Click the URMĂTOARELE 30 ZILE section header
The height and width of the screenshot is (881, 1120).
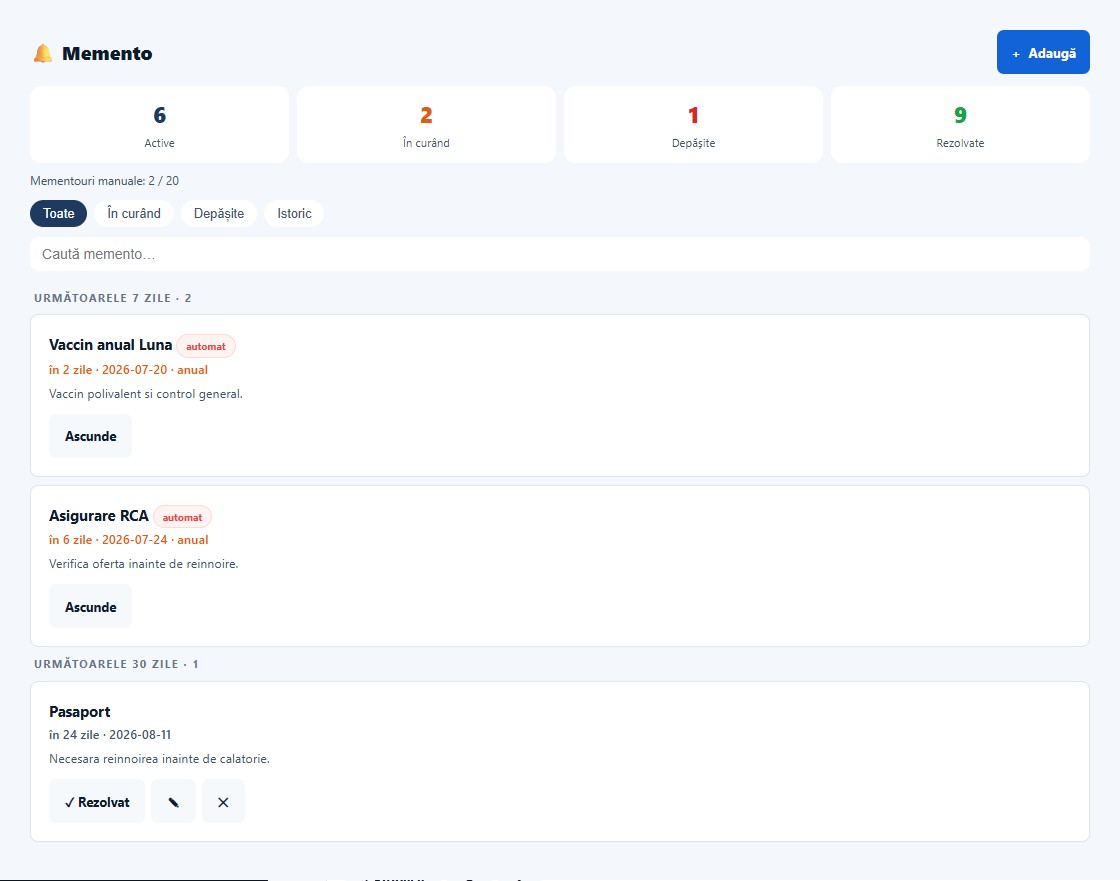point(116,664)
